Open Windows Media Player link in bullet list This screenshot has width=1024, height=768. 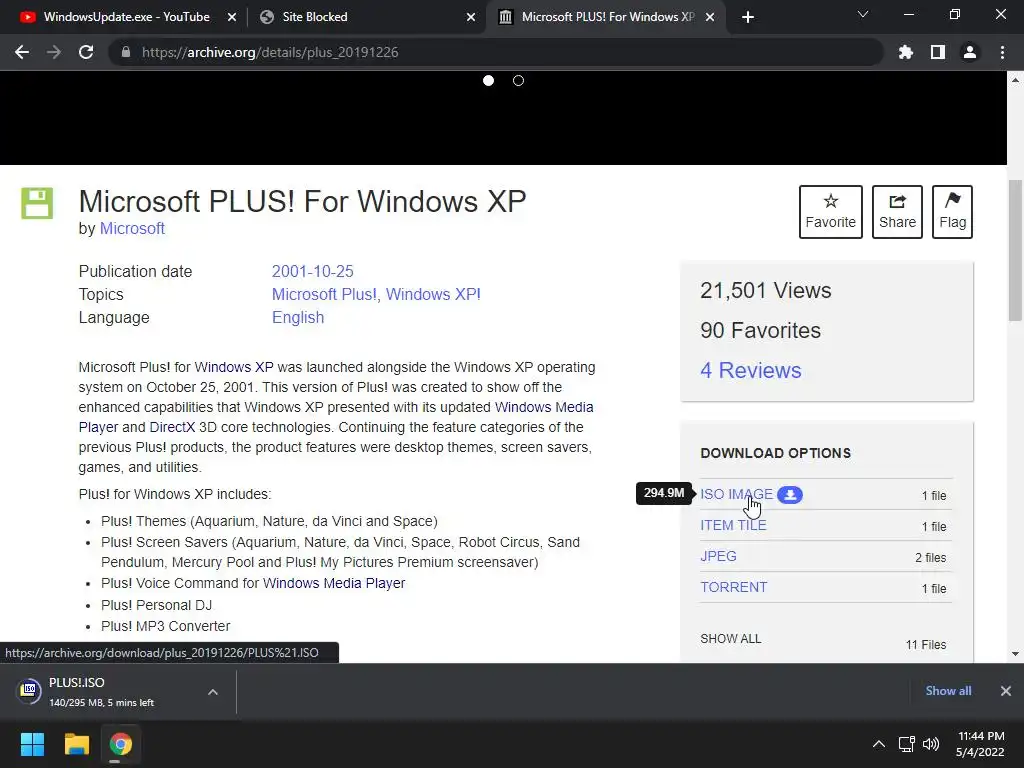click(334, 583)
